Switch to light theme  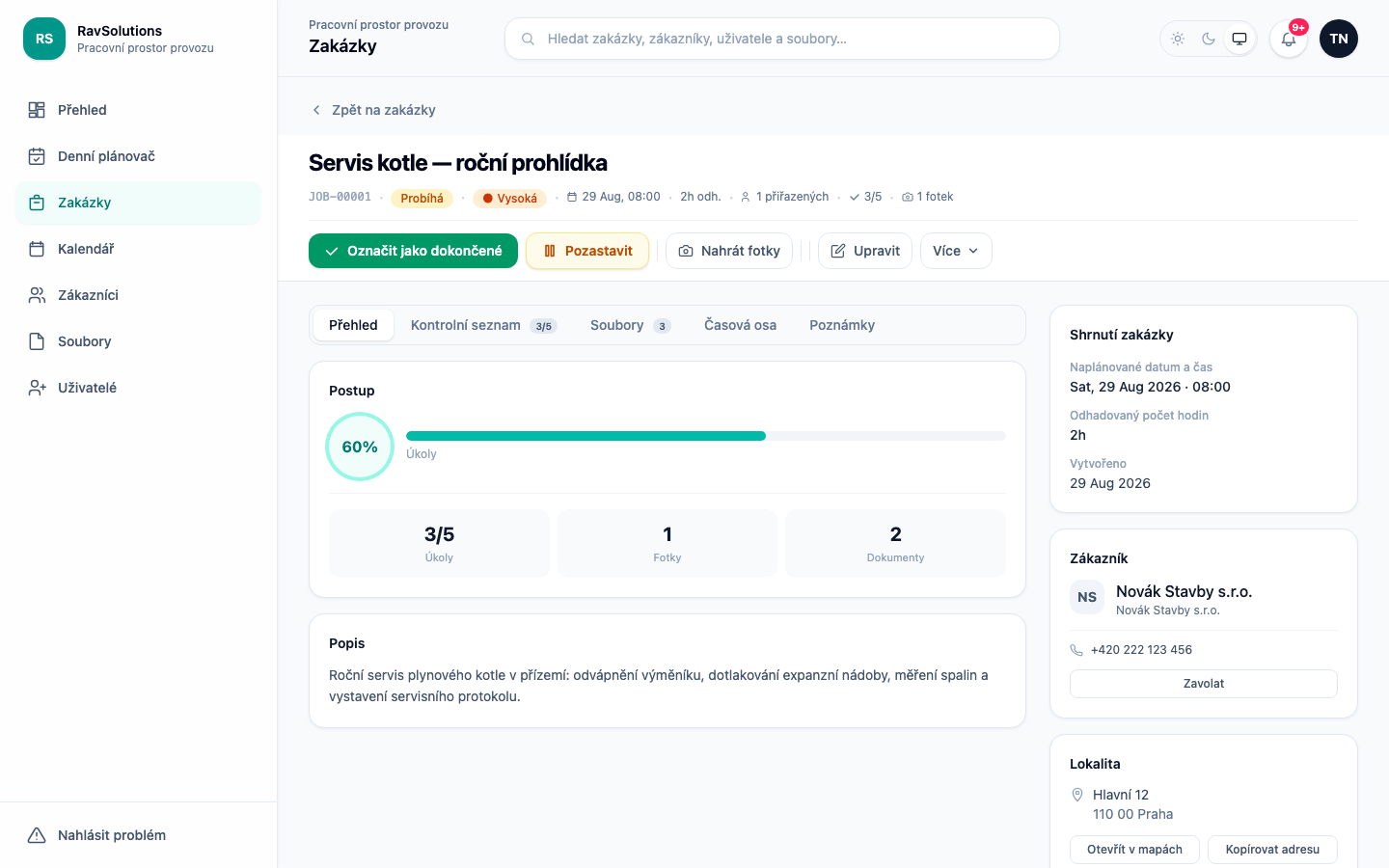(x=1178, y=39)
